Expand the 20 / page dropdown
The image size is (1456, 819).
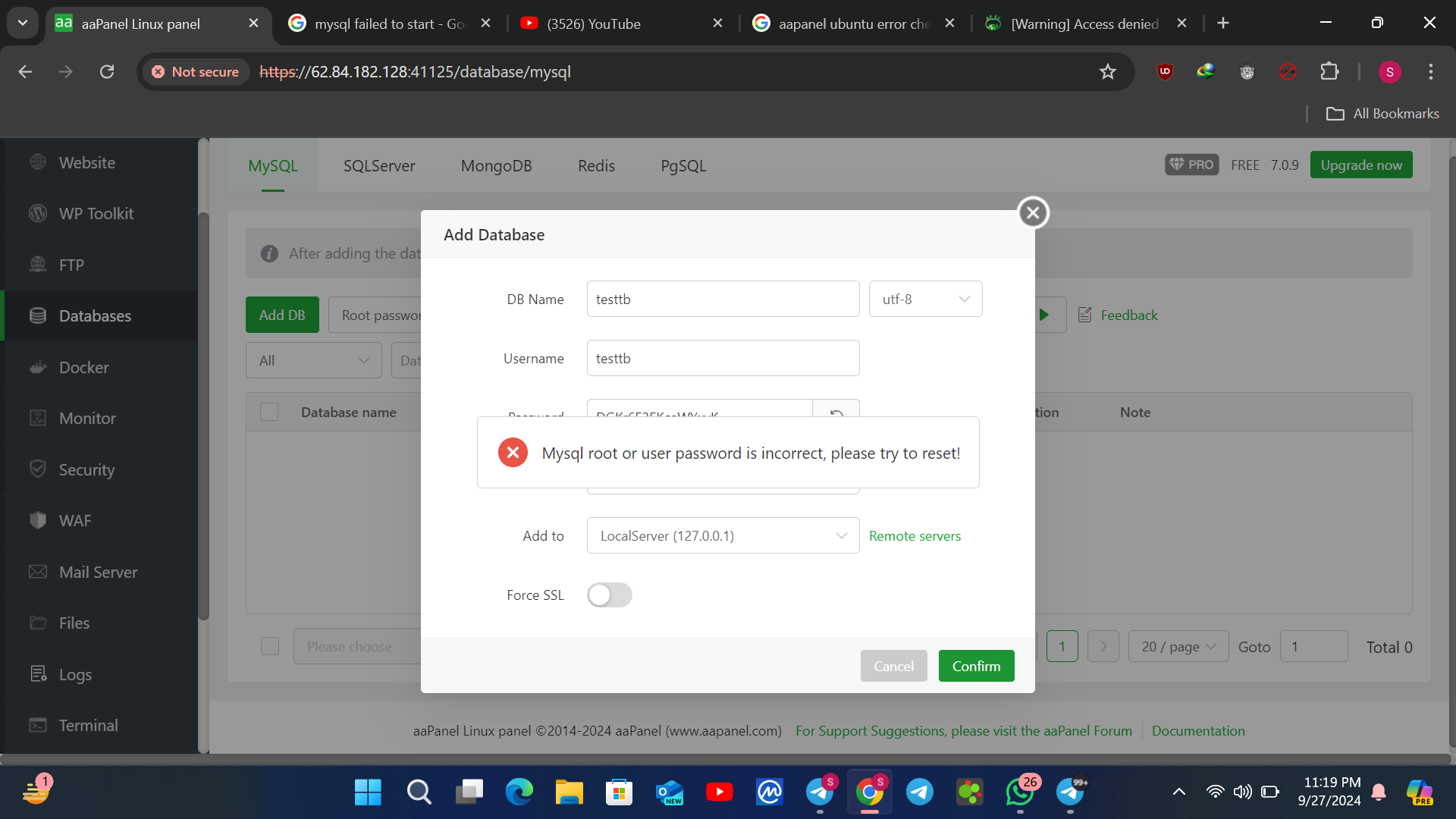click(x=1178, y=647)
